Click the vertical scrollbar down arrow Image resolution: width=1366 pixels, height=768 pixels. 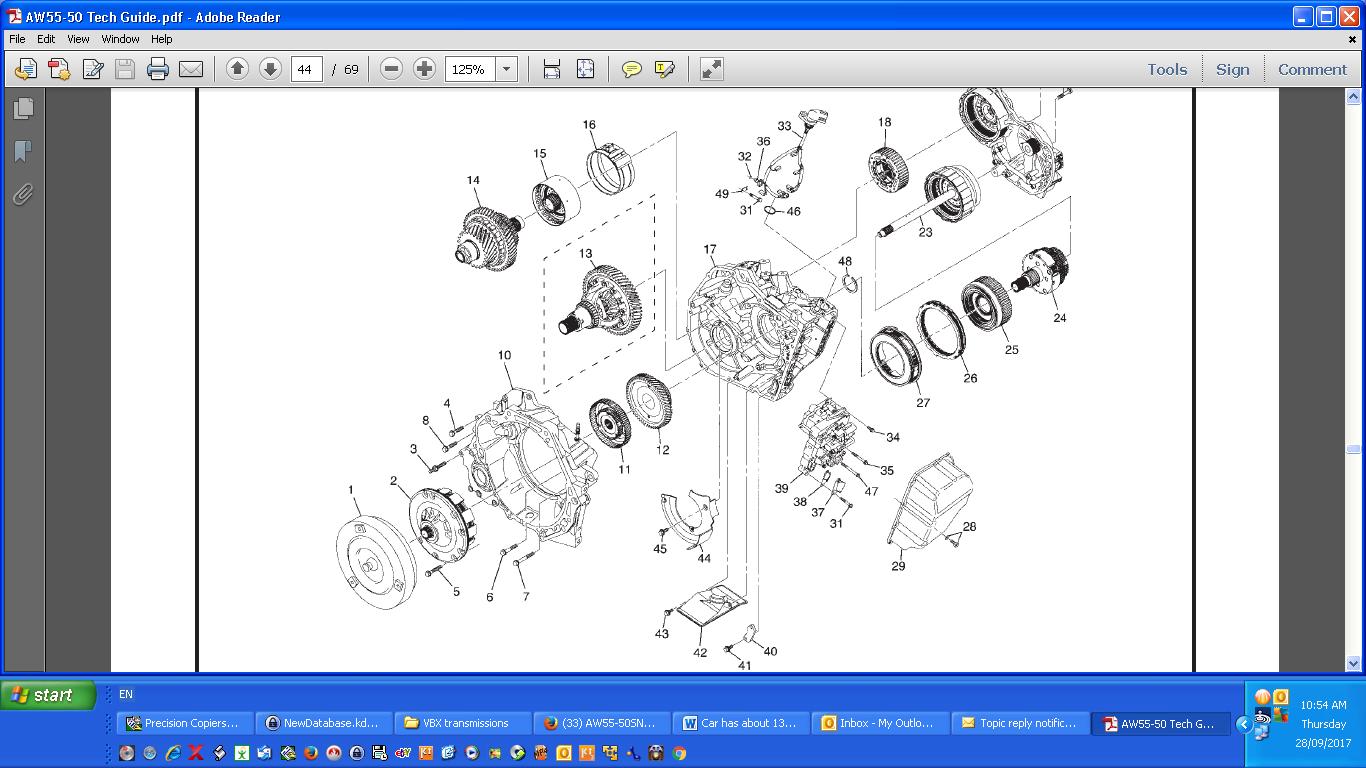pos(1353,663)
